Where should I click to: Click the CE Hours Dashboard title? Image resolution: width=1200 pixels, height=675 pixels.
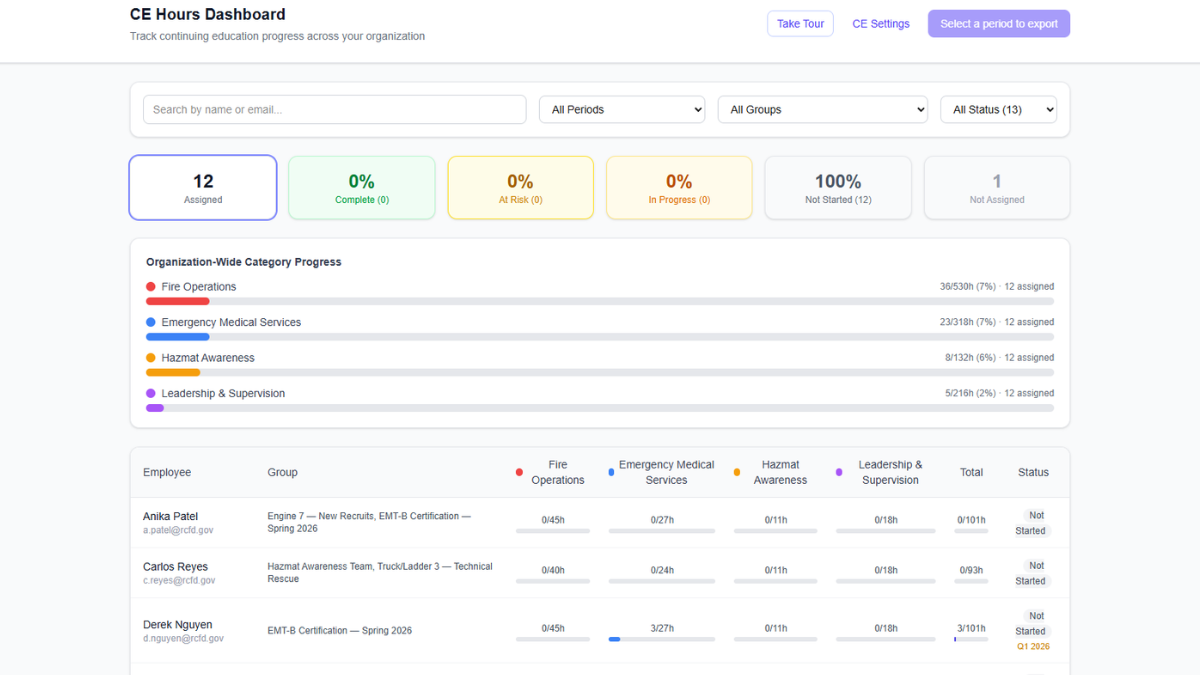[207, 15]
